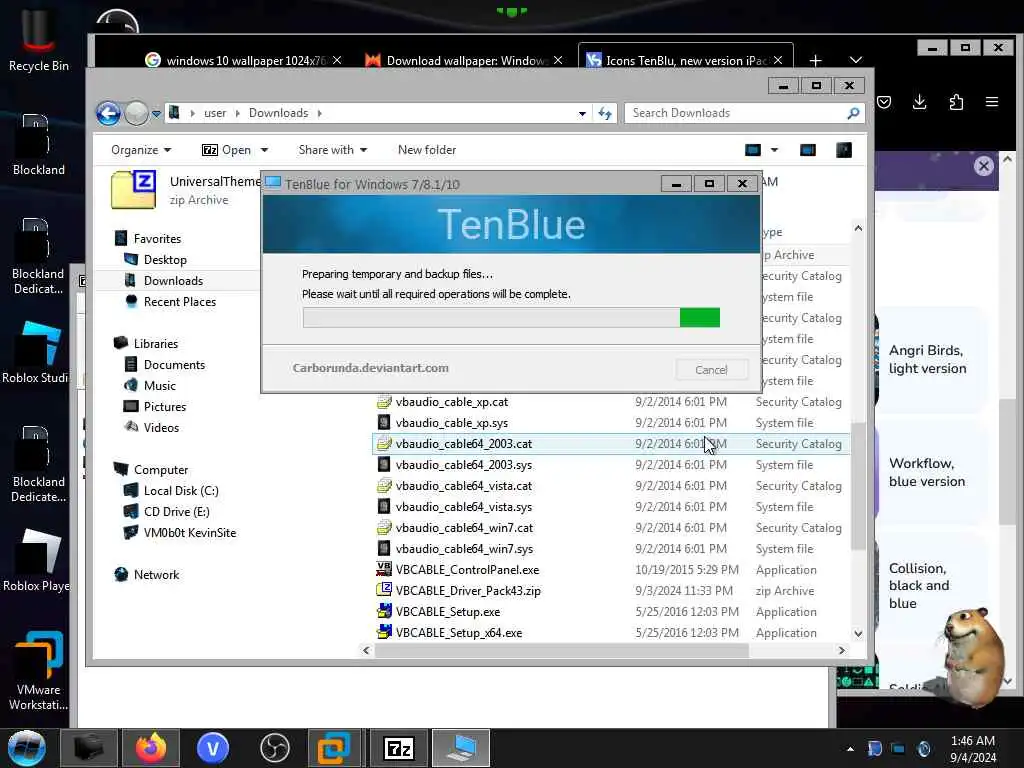Click the file list scroll down arrow
The image size is (1024, 768).
(x=858, y=633)
